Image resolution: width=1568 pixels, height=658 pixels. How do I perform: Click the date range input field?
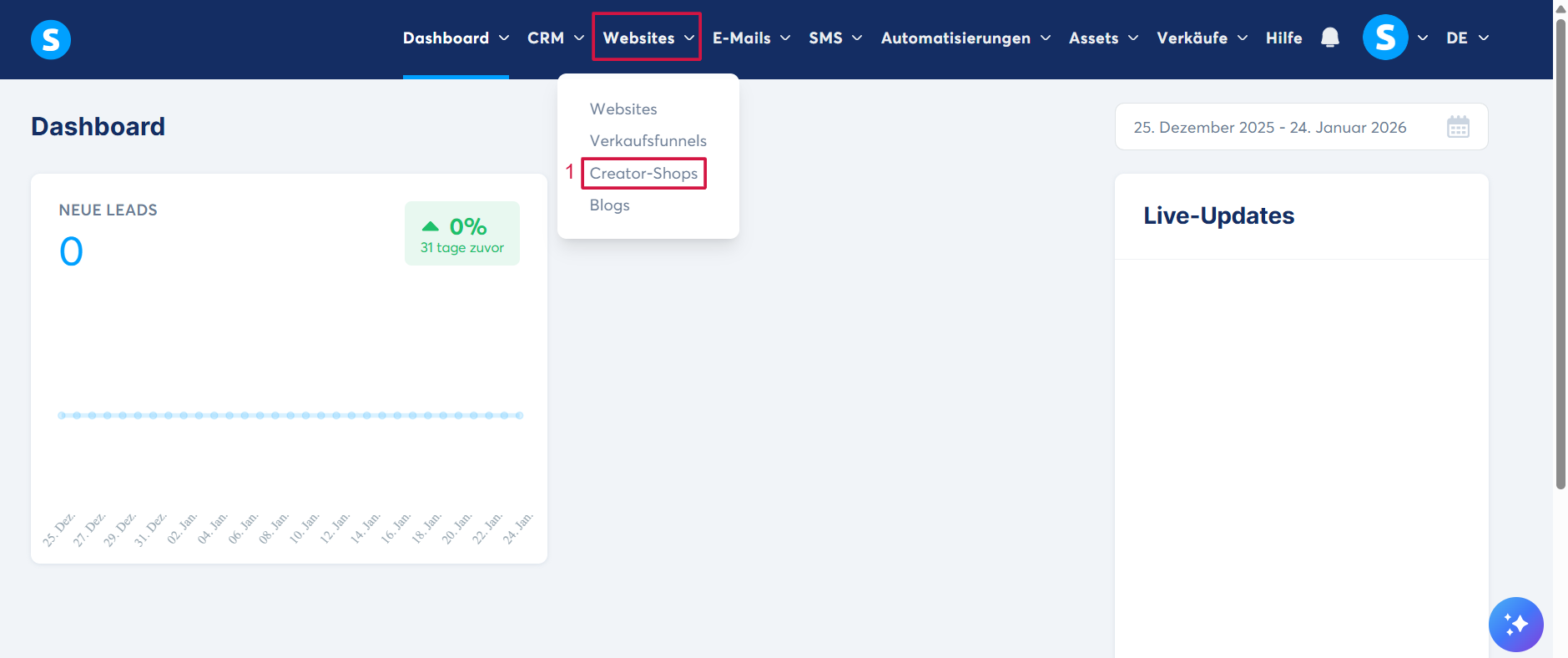point(1301,127)
